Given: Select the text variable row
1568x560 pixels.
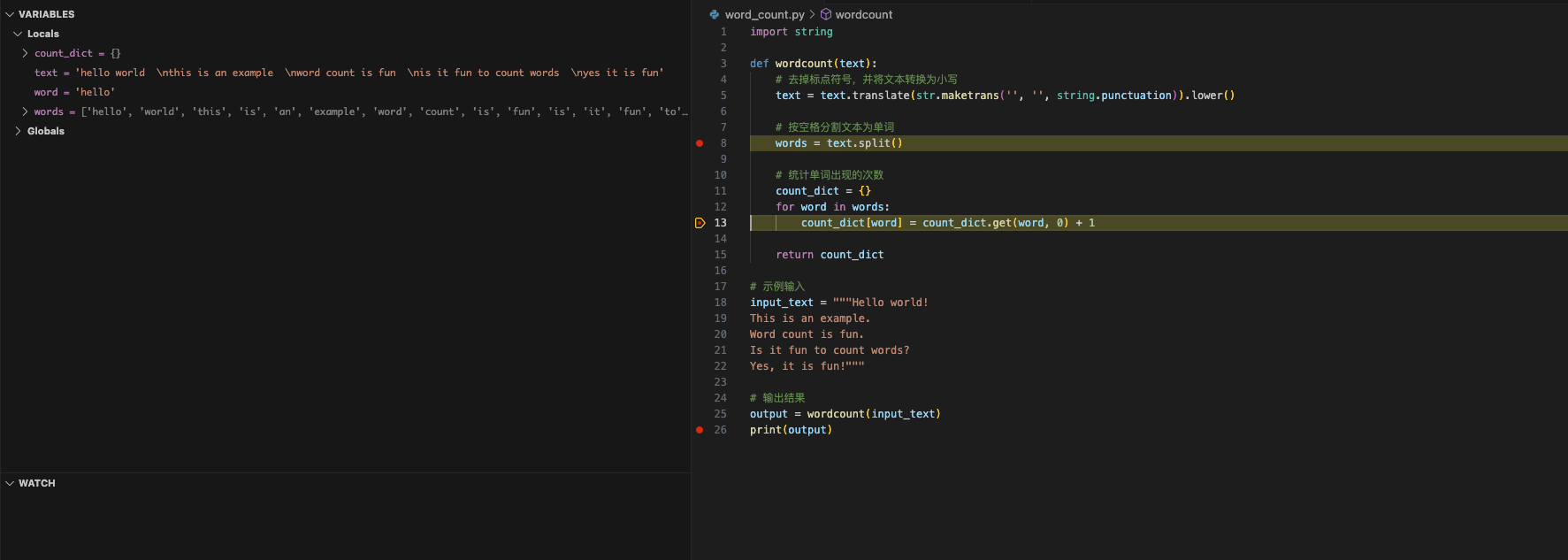Looking at the screenshot, I should coord(345,73).
